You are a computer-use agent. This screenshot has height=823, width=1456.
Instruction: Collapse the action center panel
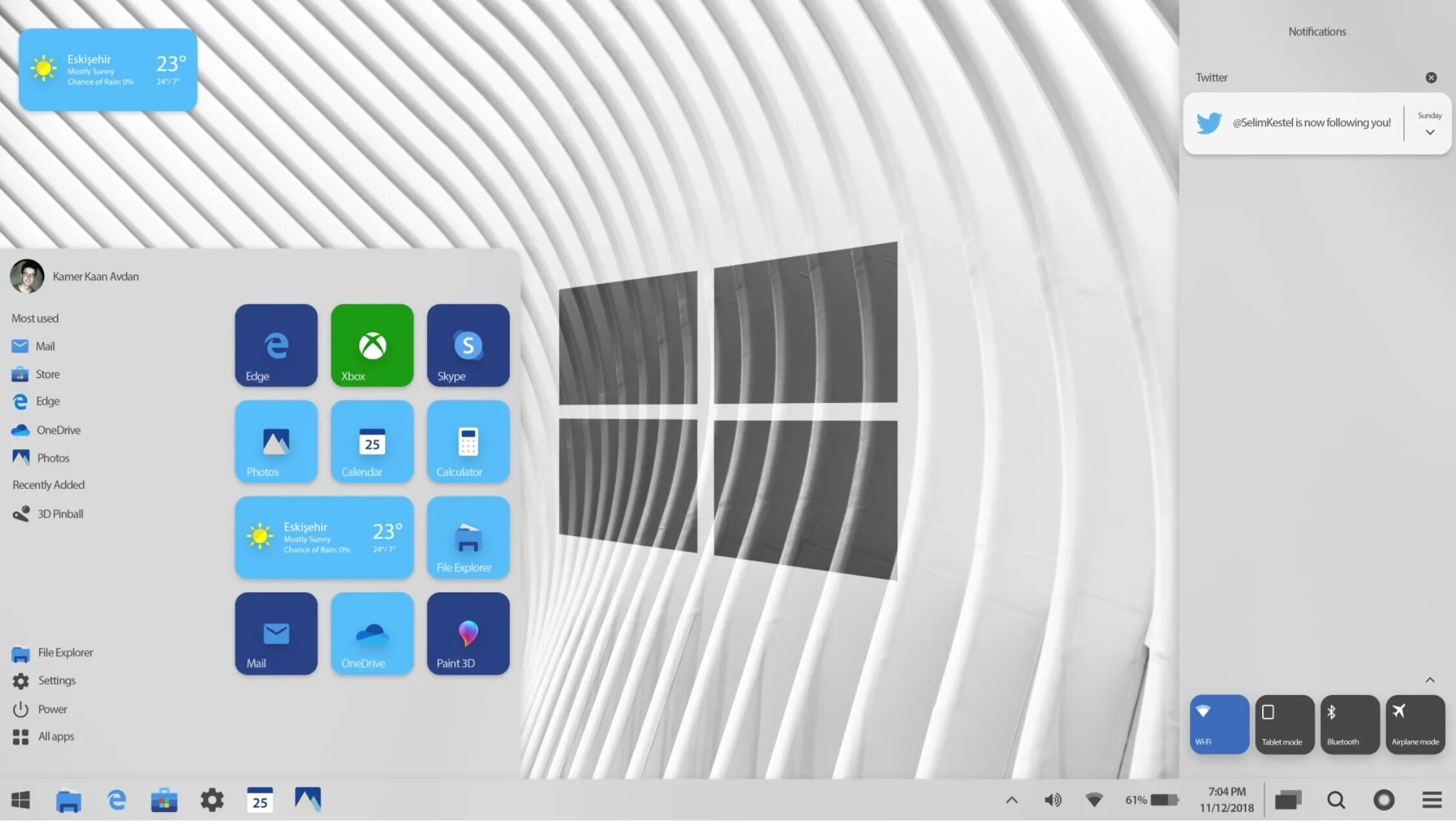1430,679
